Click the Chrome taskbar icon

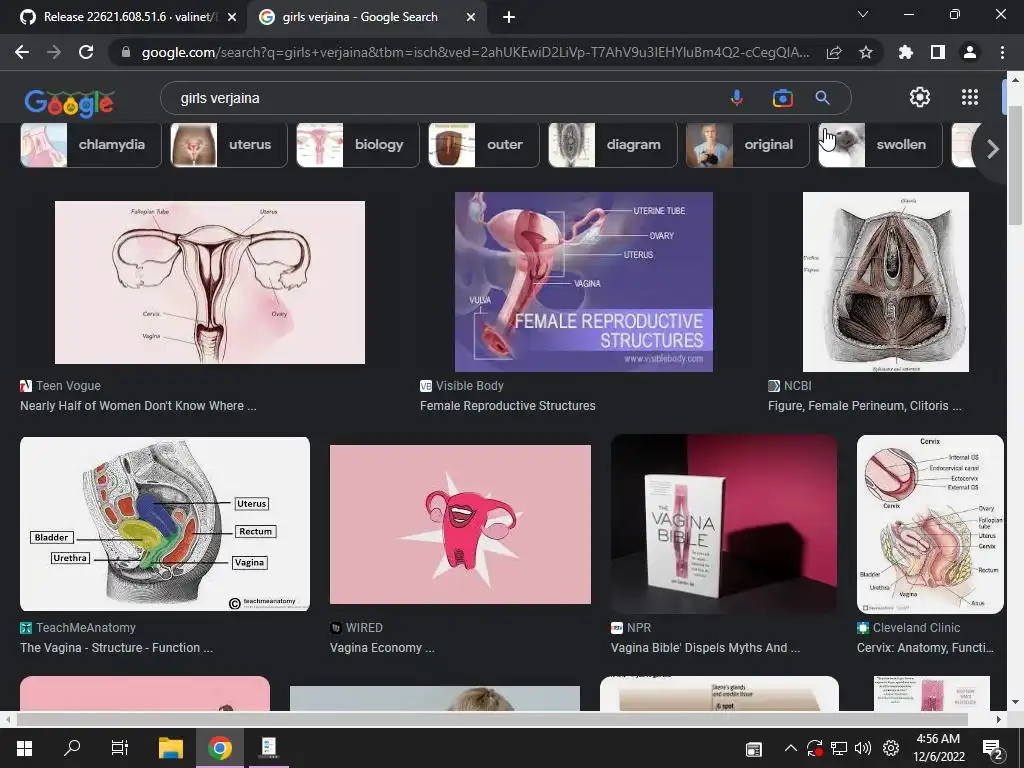pos(219,748)
